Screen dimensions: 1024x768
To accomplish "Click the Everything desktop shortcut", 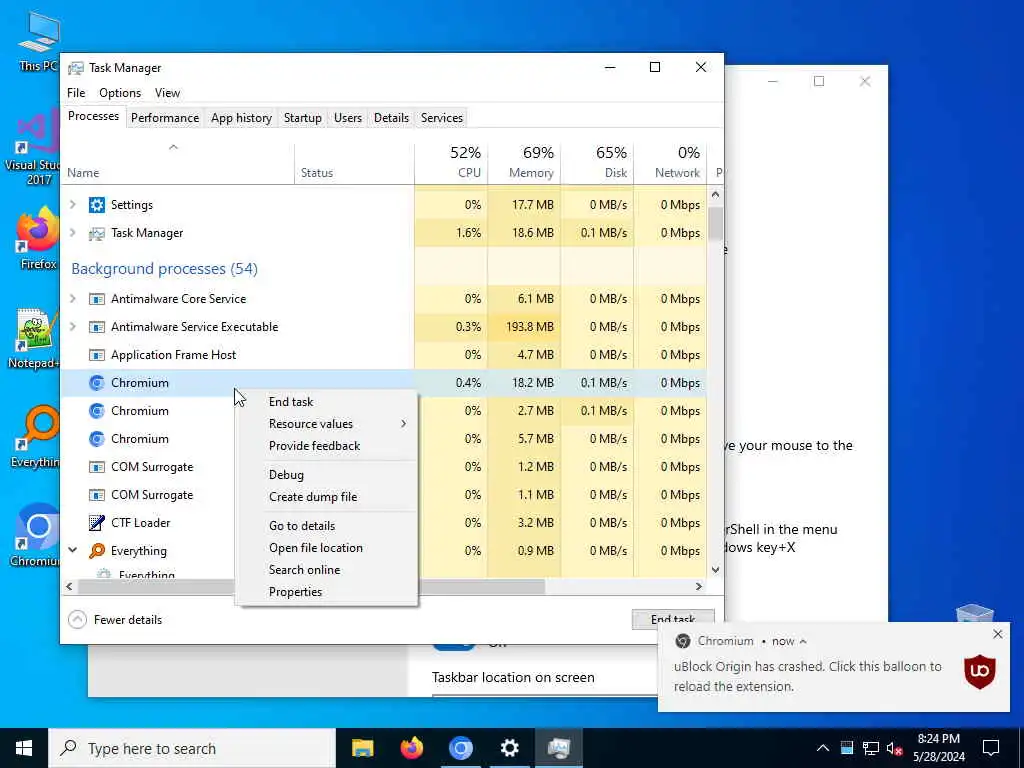I will pos(36,436).
